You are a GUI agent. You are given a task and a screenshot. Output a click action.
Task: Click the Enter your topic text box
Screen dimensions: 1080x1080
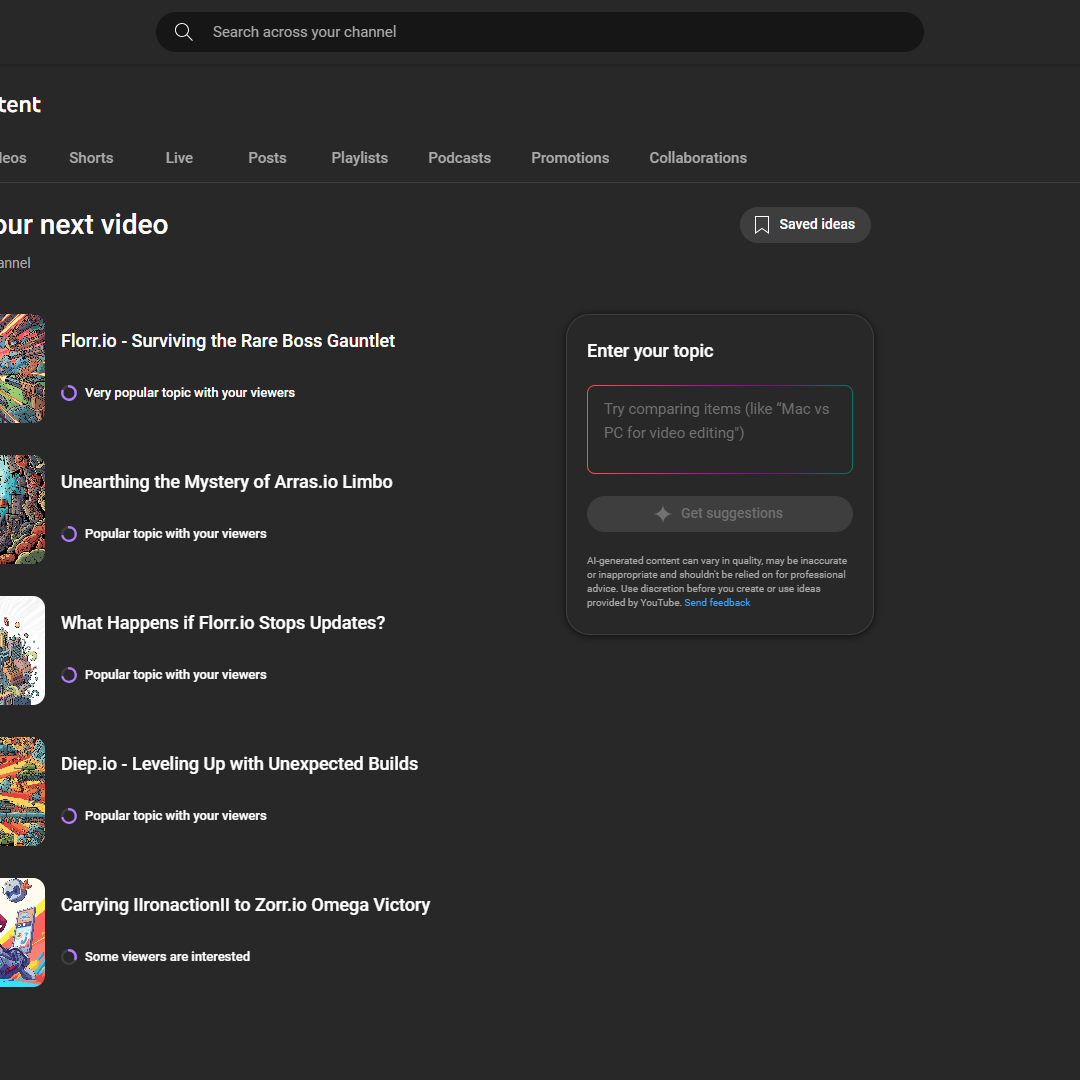[720, 430]
